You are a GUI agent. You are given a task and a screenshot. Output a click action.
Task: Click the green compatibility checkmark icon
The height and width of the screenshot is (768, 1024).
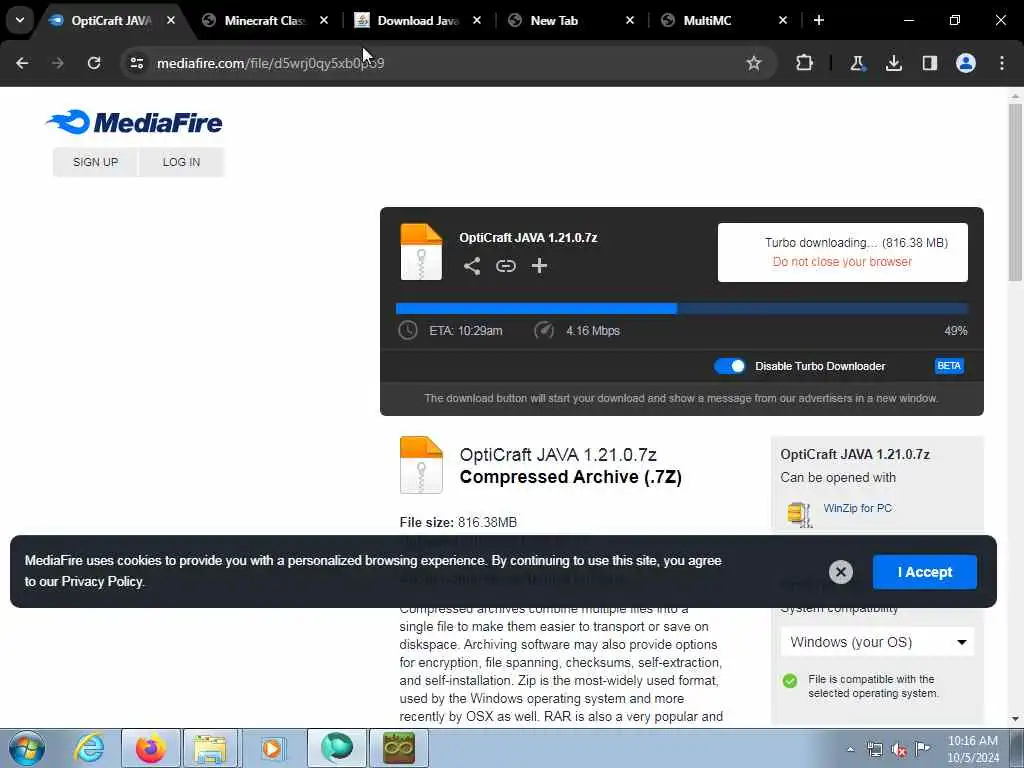pos(790,681)
